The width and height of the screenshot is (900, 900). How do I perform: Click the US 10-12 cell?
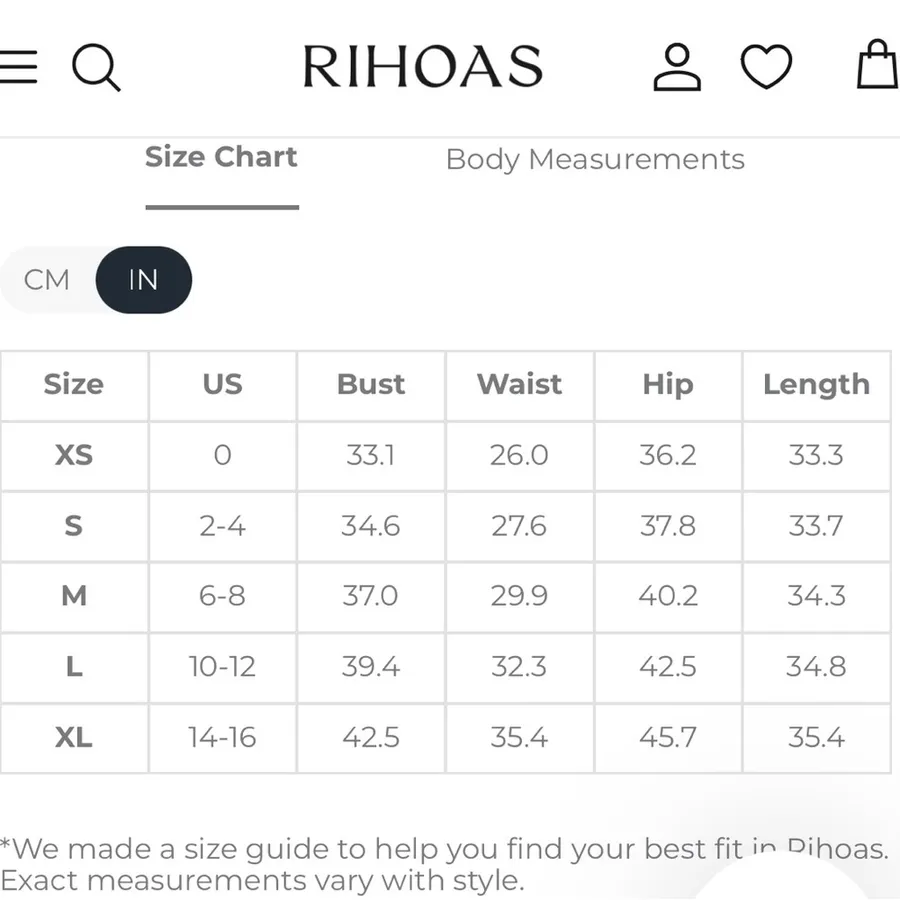[x=223, y=667]
